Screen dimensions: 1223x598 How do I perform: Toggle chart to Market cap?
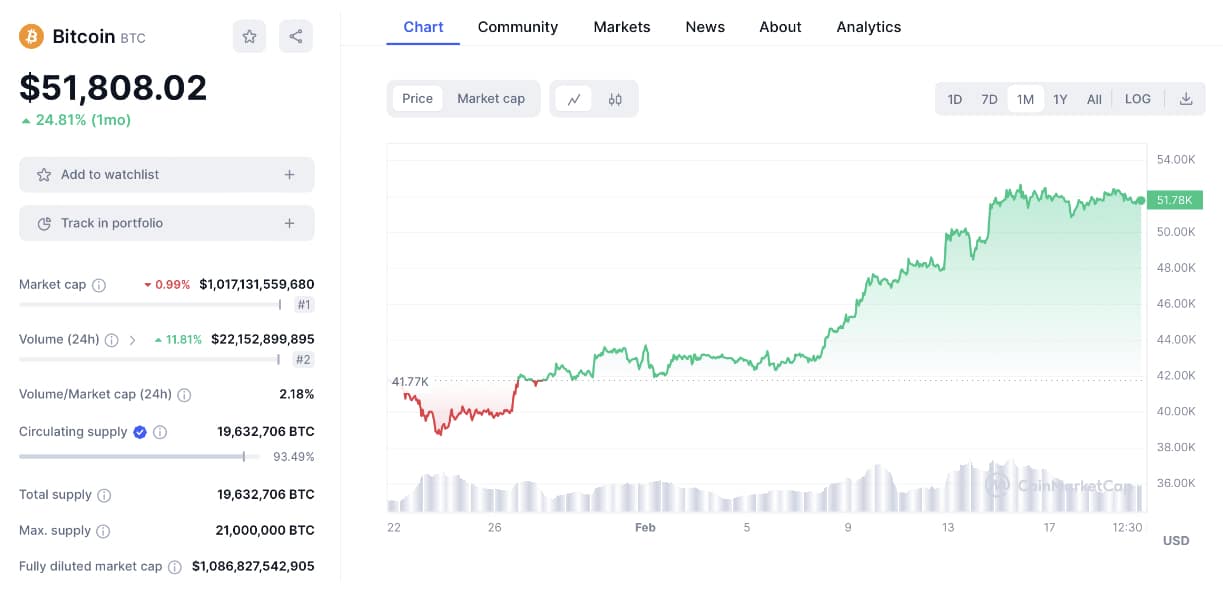click(491, 99)
